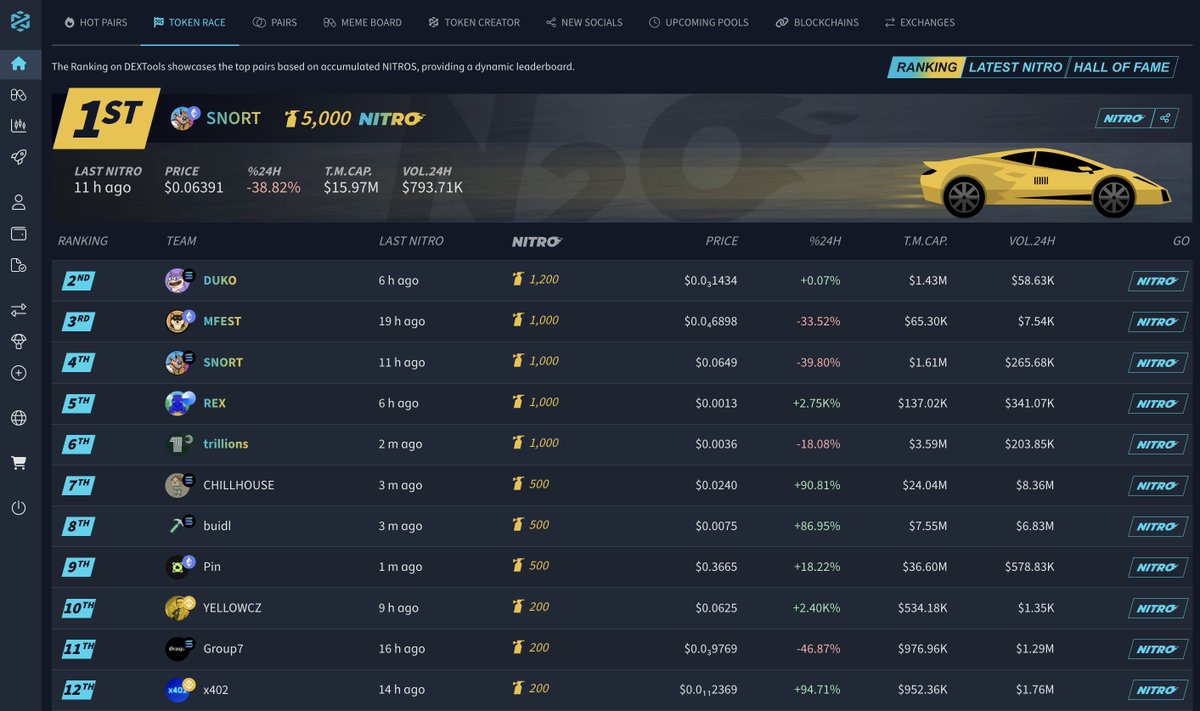This screenshot has height=711, width=1200.
Task: Click the globe icon in sidebar
Action: (x=18, y=418)
